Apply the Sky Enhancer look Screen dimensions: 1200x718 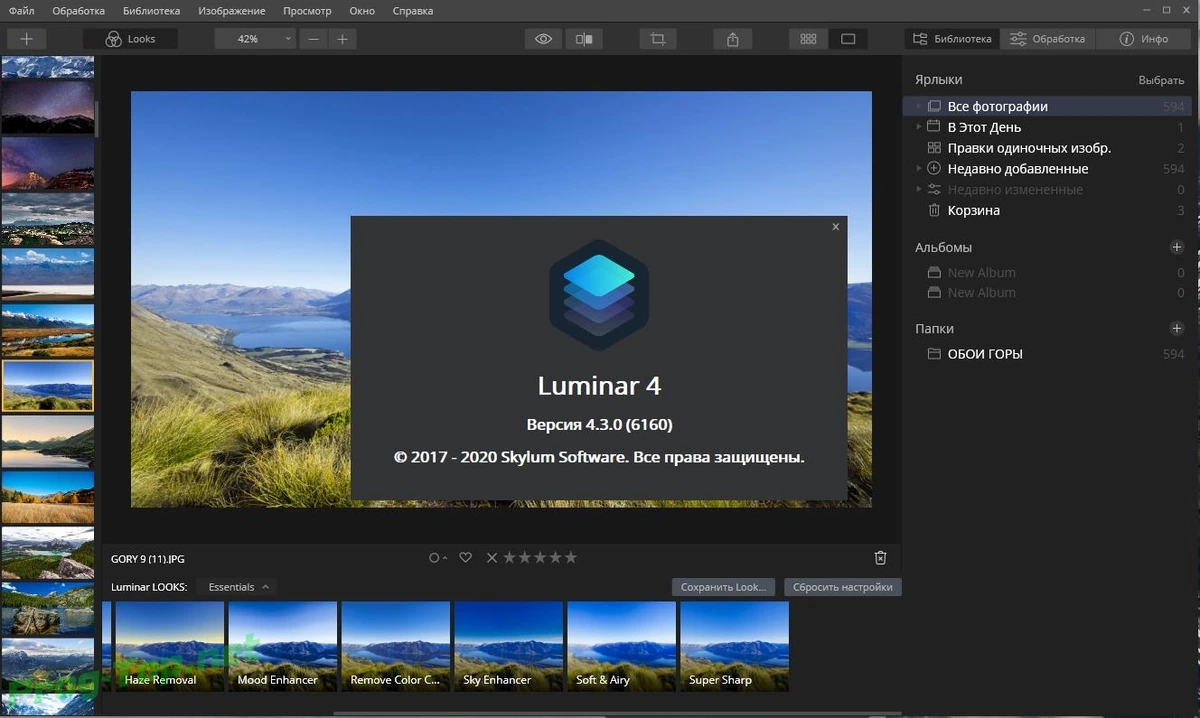point(508,646)
